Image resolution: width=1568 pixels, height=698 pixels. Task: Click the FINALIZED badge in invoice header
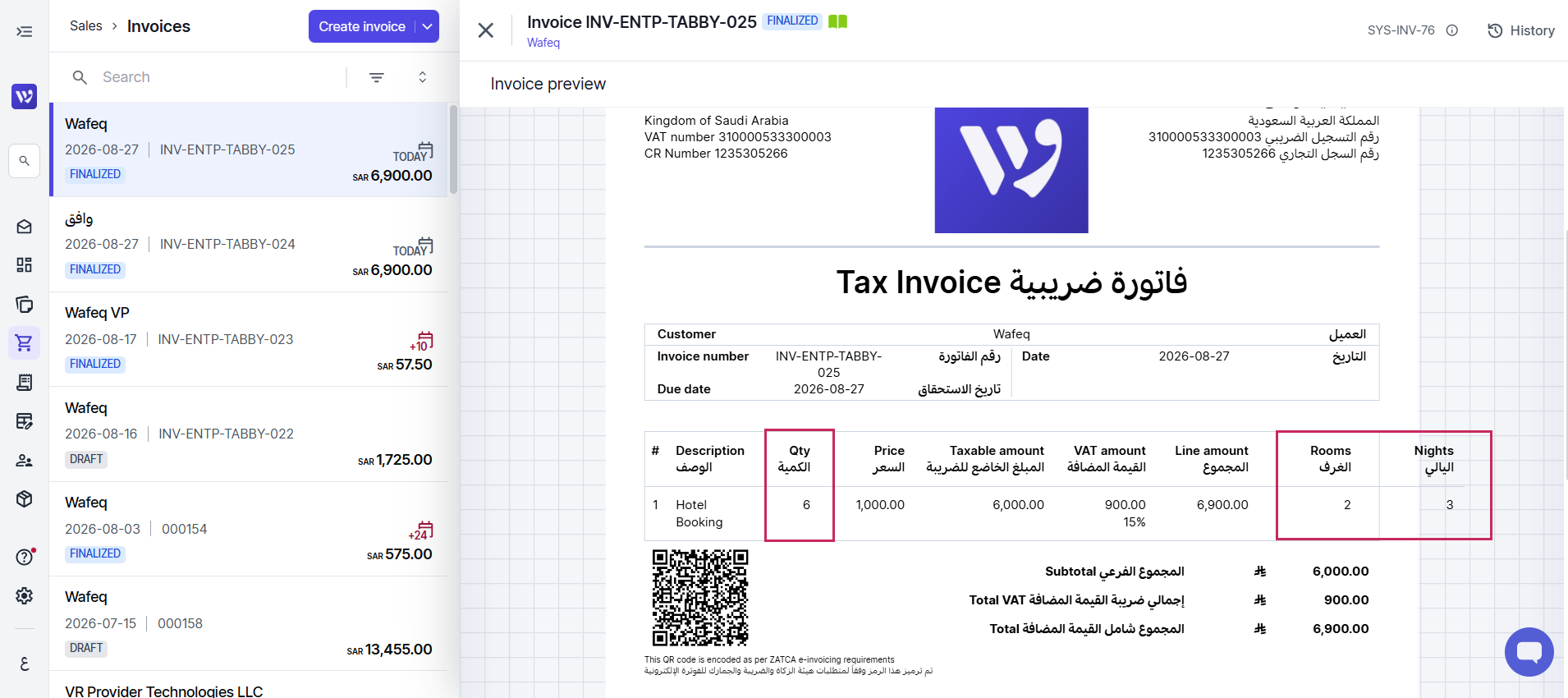792,21
